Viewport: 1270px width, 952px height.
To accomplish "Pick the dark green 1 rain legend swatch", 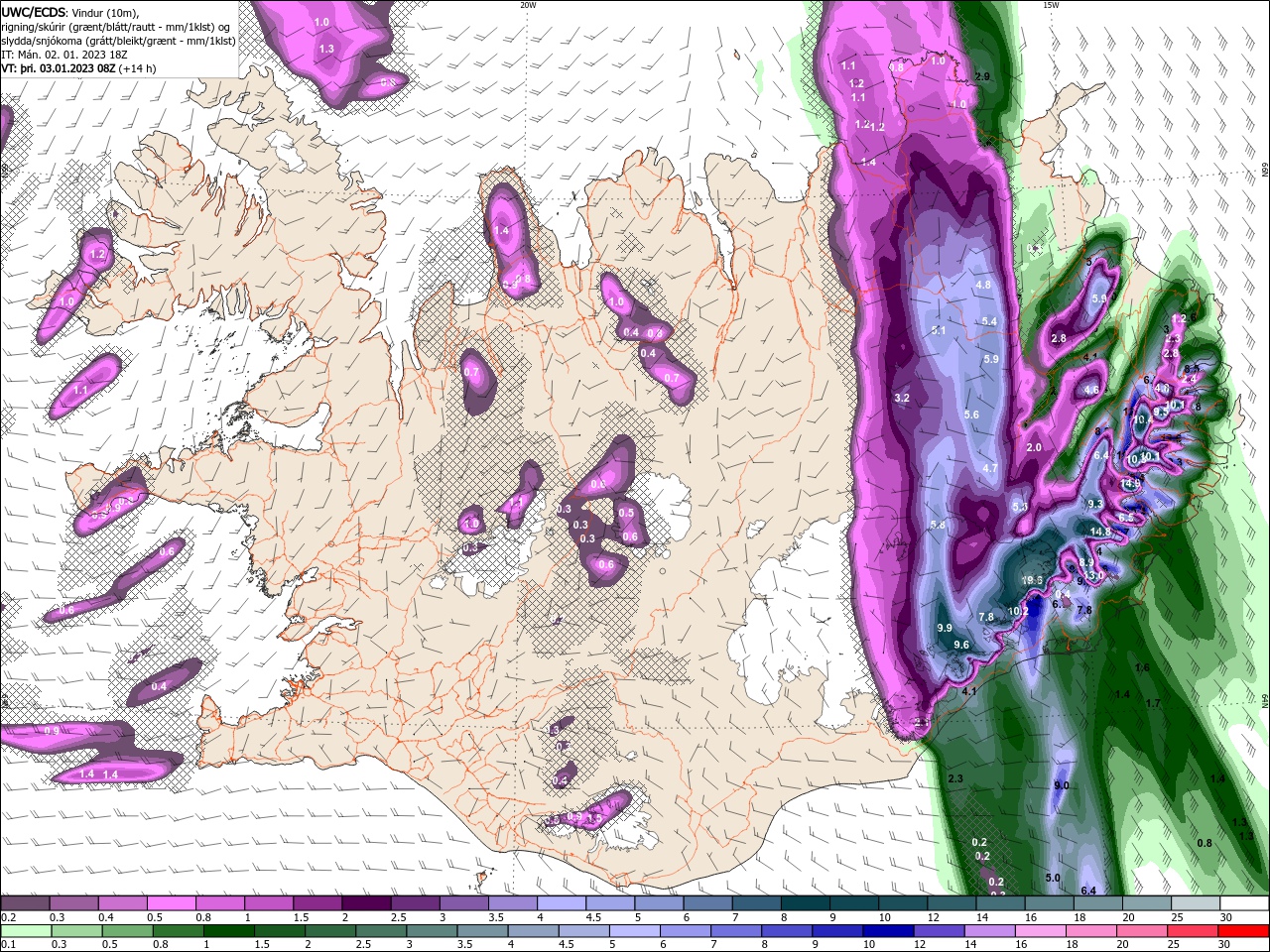I will tap(227, 931).
